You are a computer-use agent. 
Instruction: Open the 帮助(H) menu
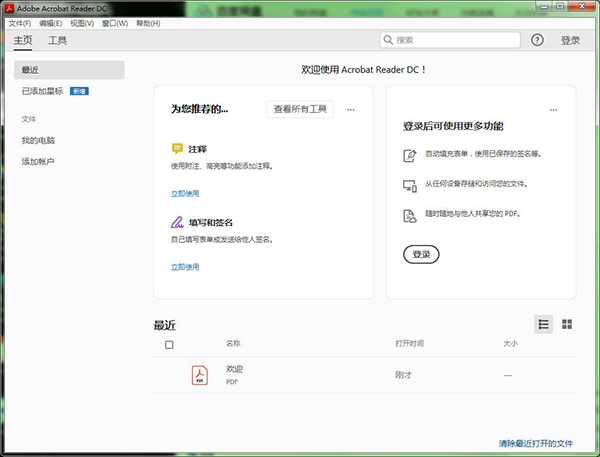148,23
